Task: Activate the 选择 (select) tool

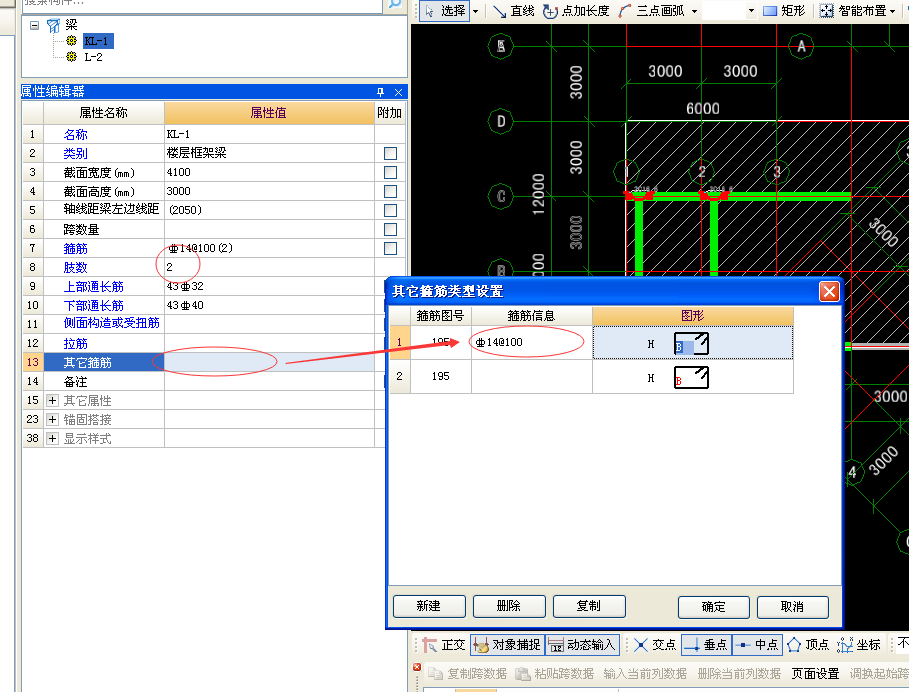Action: [x=445, y=11]
